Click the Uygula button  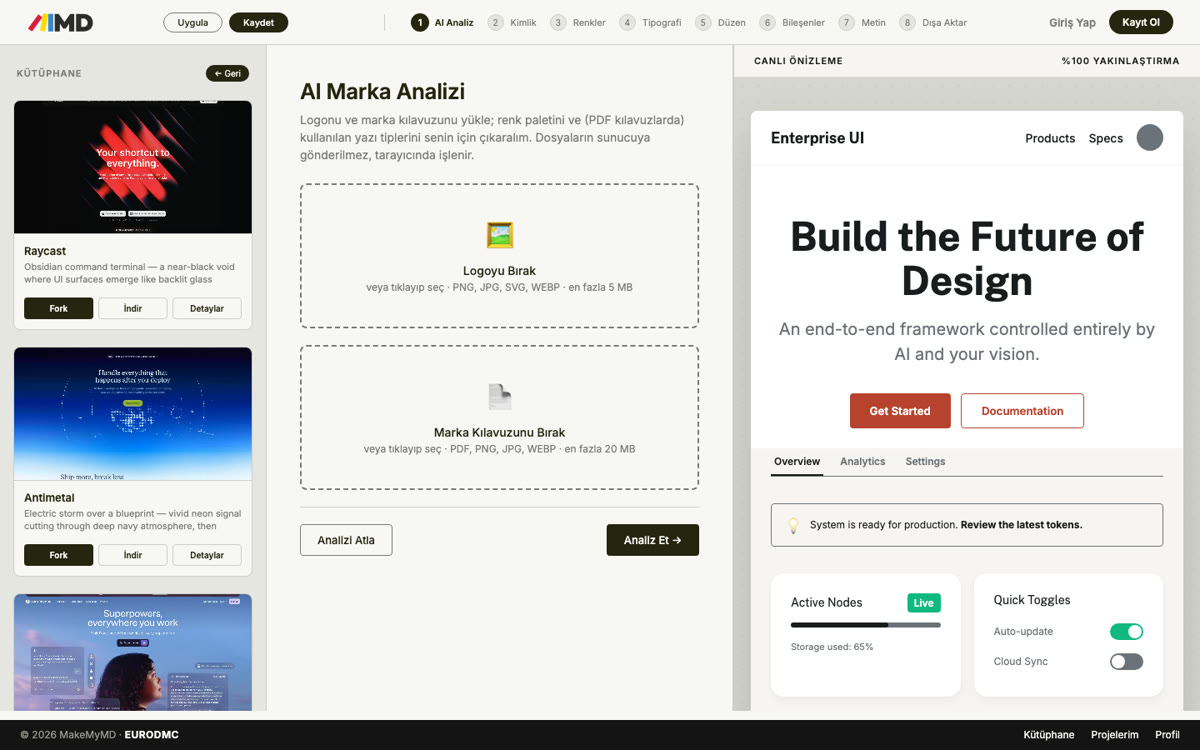pyautogui.click(x=193, y=22)
